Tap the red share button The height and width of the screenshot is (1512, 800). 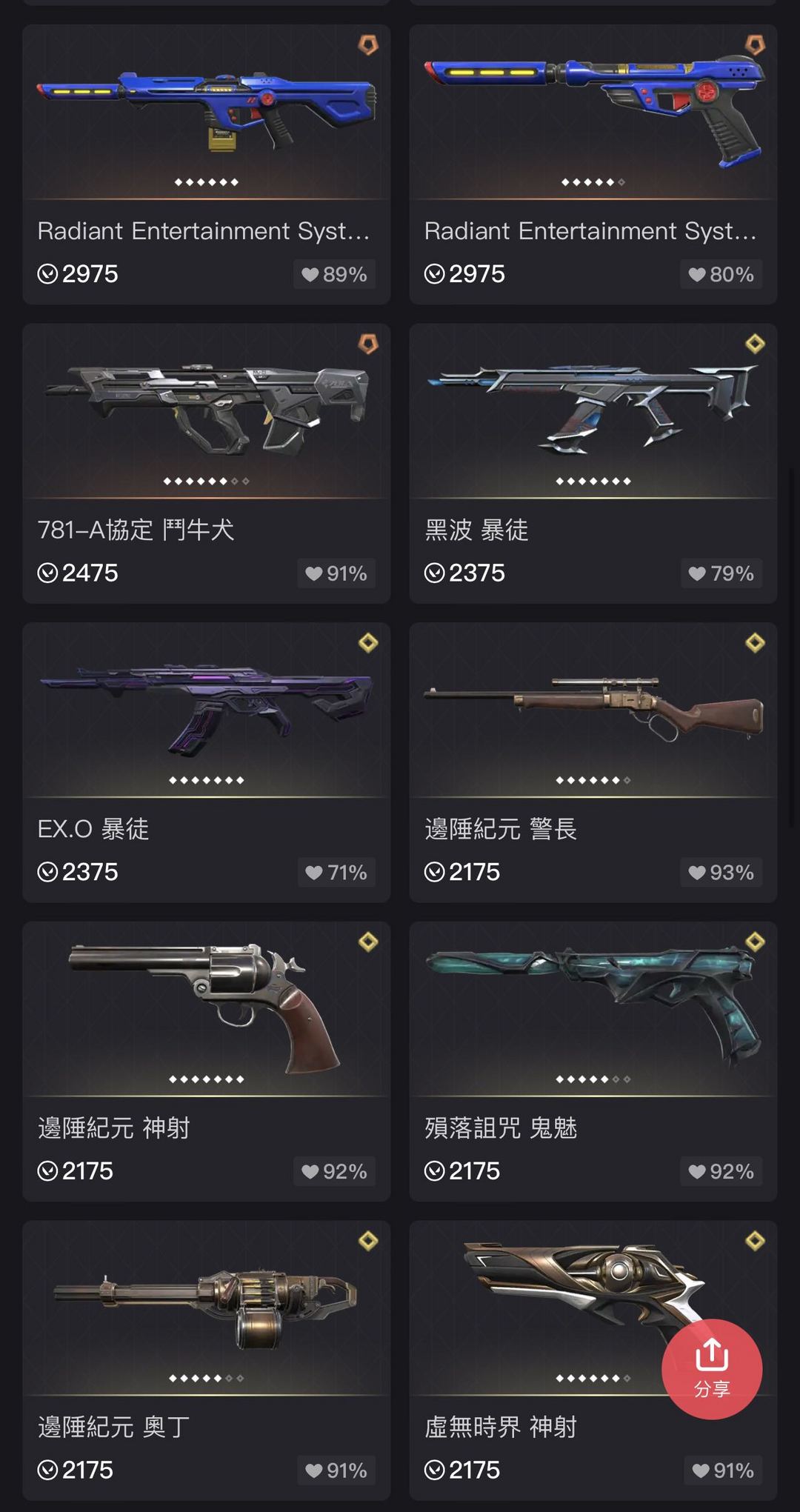click(711, 1369)
